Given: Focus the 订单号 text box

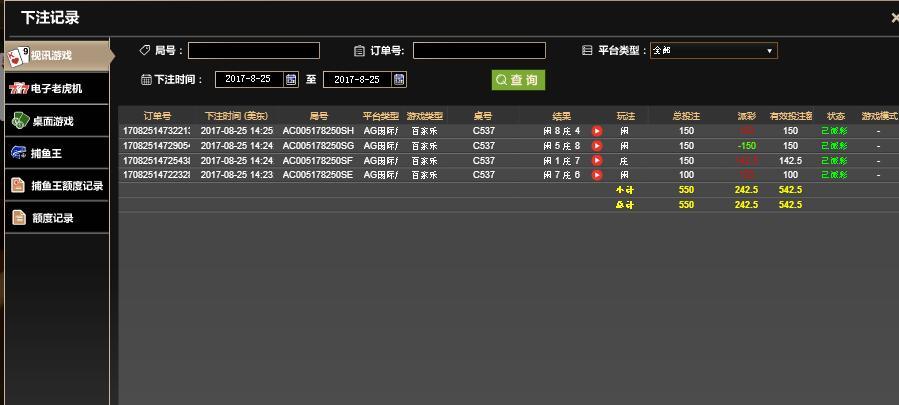Looking at the screenshot, I should pos(479,51).
